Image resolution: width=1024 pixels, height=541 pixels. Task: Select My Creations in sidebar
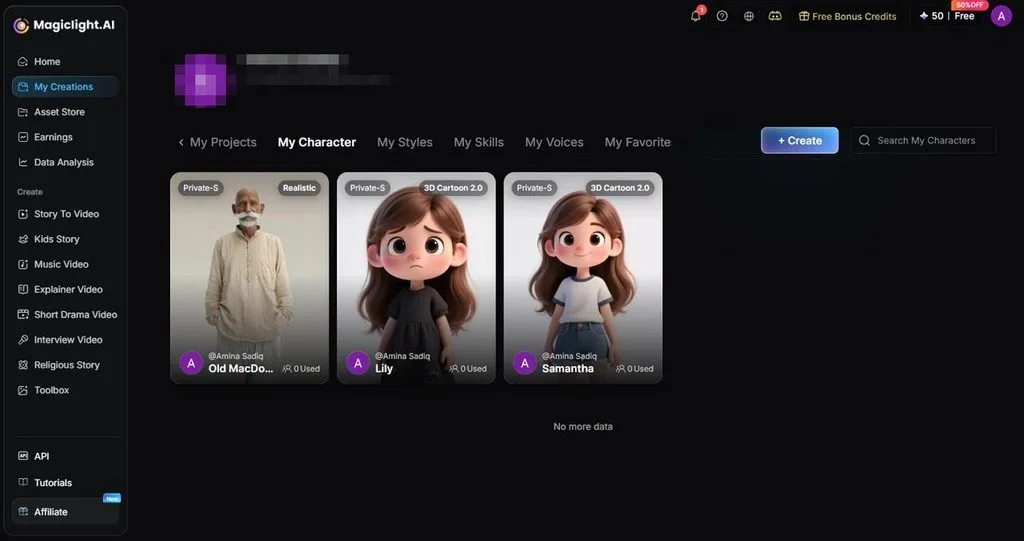[x=64, y=86]
